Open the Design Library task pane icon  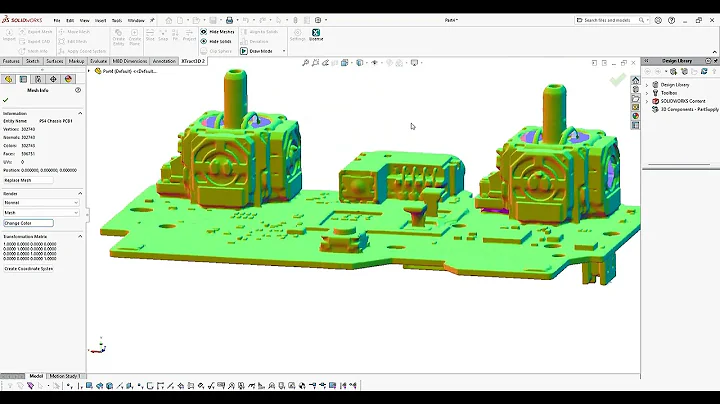pyautogui.click(x=636, y=90)
